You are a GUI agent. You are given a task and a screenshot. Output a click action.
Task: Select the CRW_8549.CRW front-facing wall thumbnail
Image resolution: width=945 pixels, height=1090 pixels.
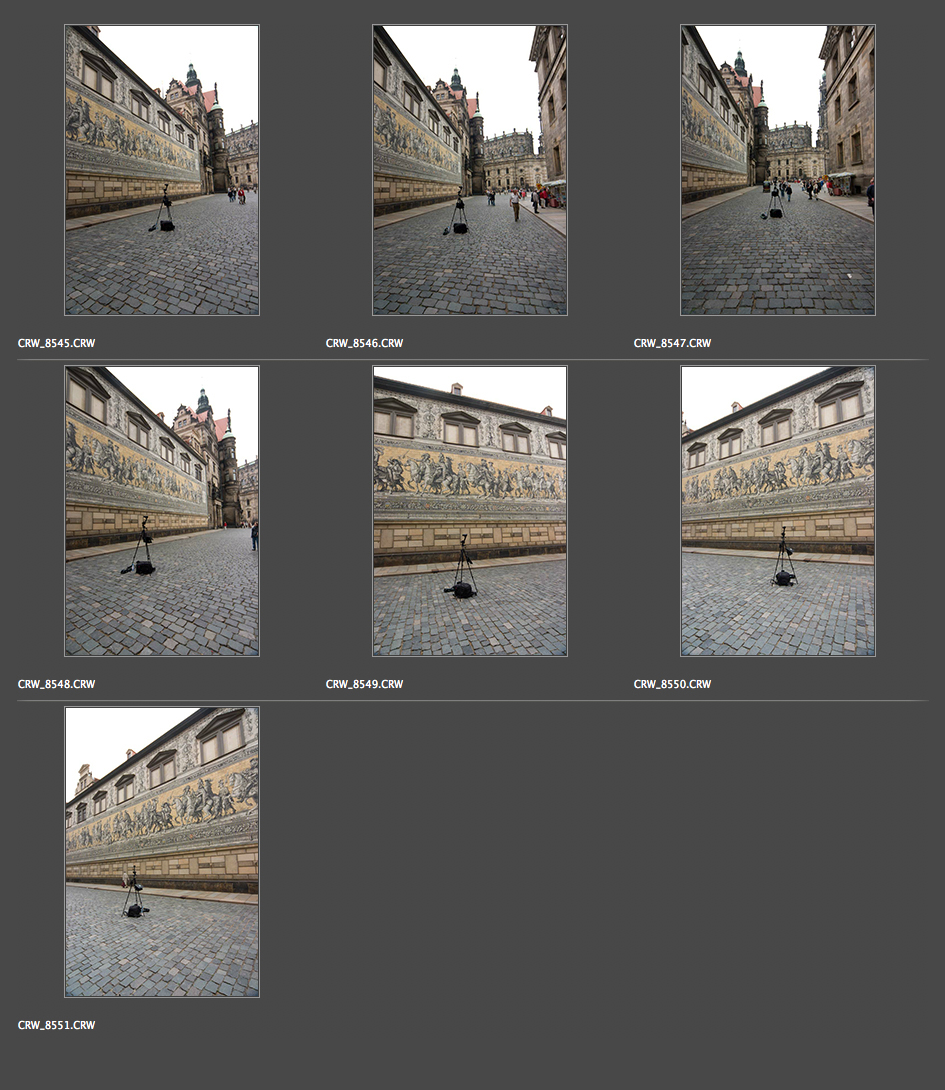470,511
